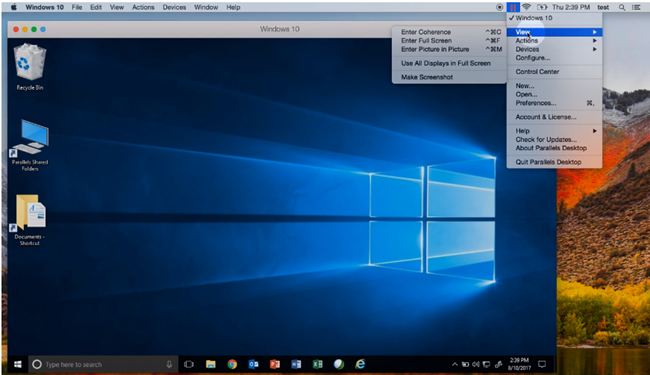The width and height of the screenshot is (650, 375).
Task: Open the Apple menu
Action: (x=14, y=7)
